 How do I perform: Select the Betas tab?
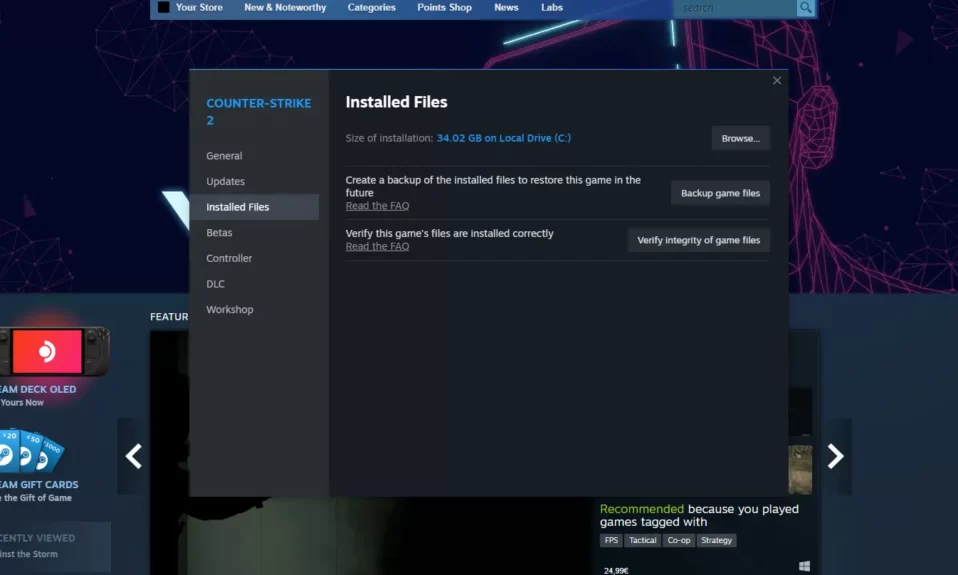(x=254, y=233)
